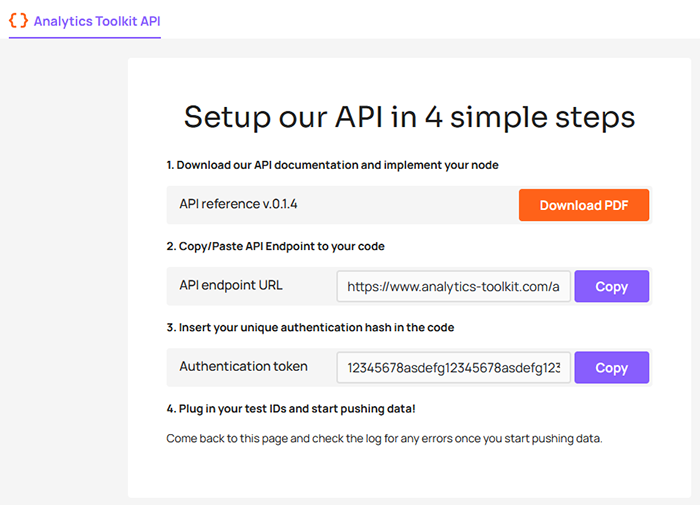Click step 4 'Plug in your test IDs' text
The image size is (700, 505).
(291, 409)
